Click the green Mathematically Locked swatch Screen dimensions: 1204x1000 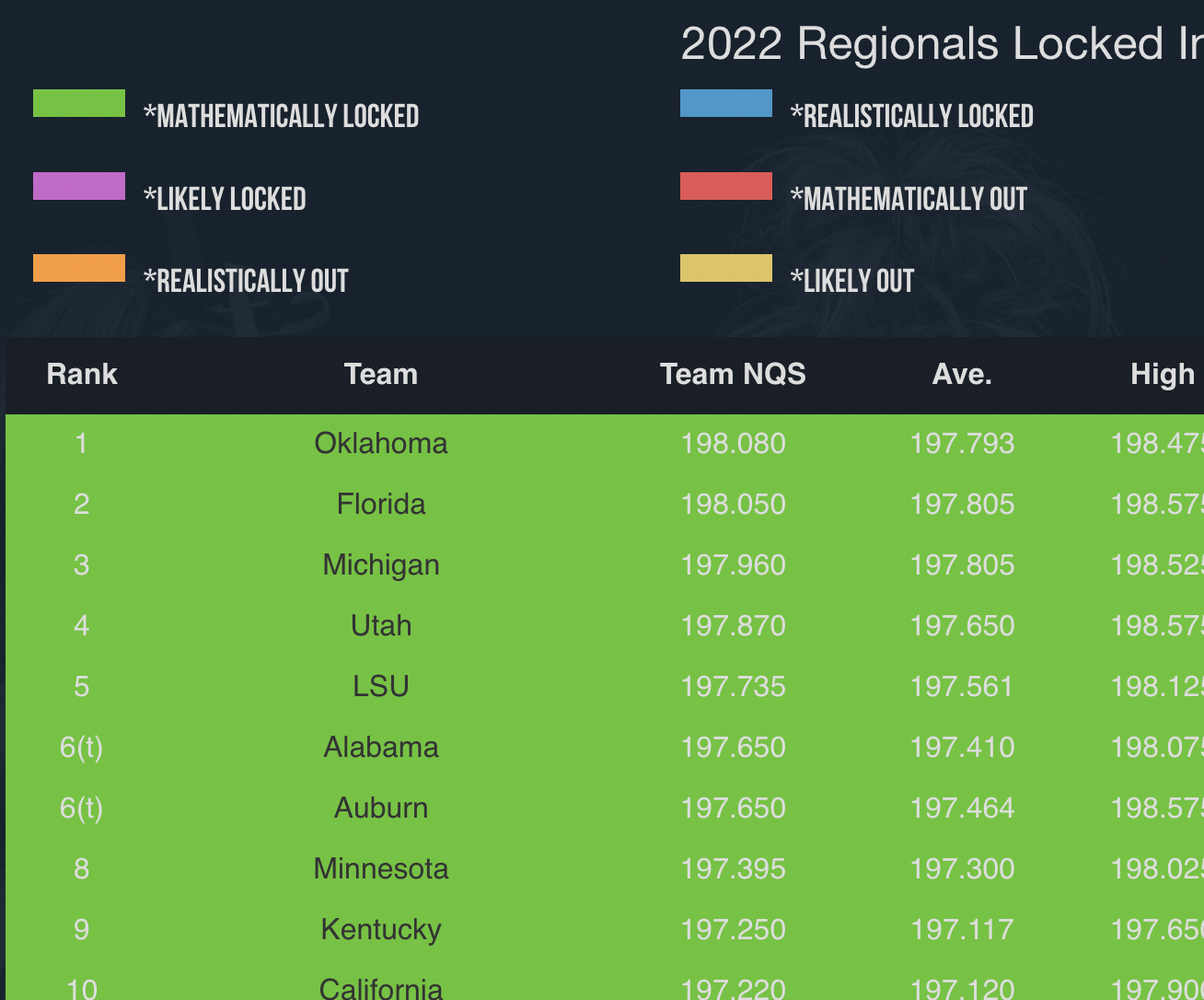point(79,103)
